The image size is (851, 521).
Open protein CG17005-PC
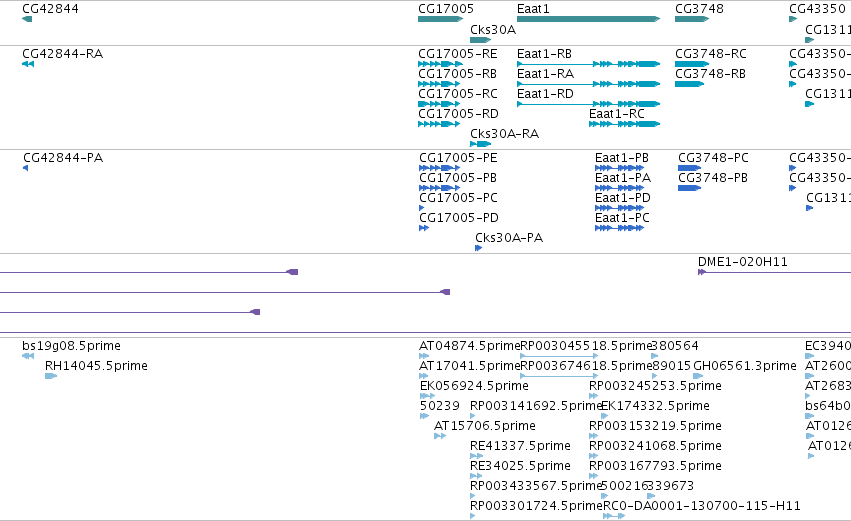coord(422,208)
